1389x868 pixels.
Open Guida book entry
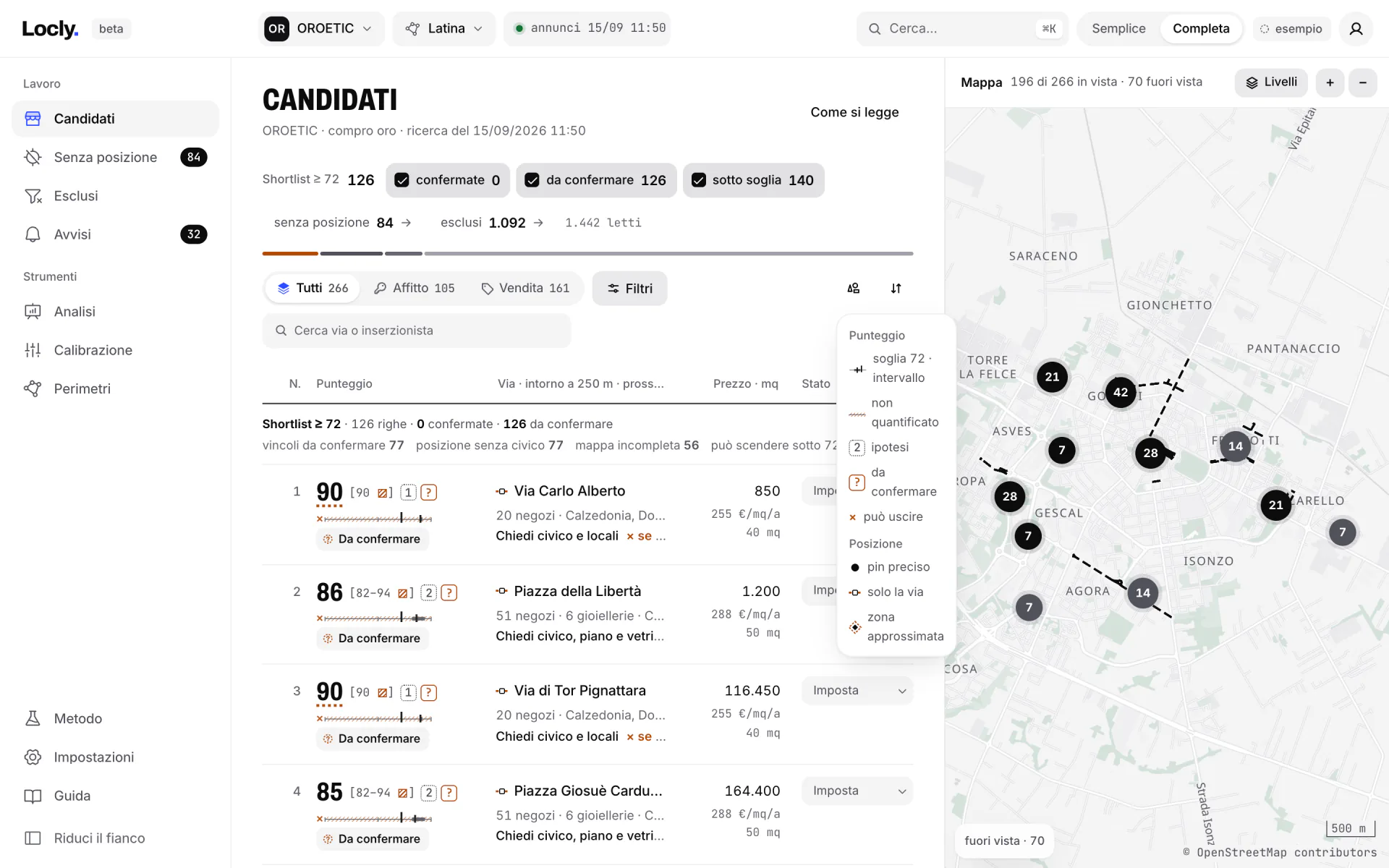[x=115, y=796]
